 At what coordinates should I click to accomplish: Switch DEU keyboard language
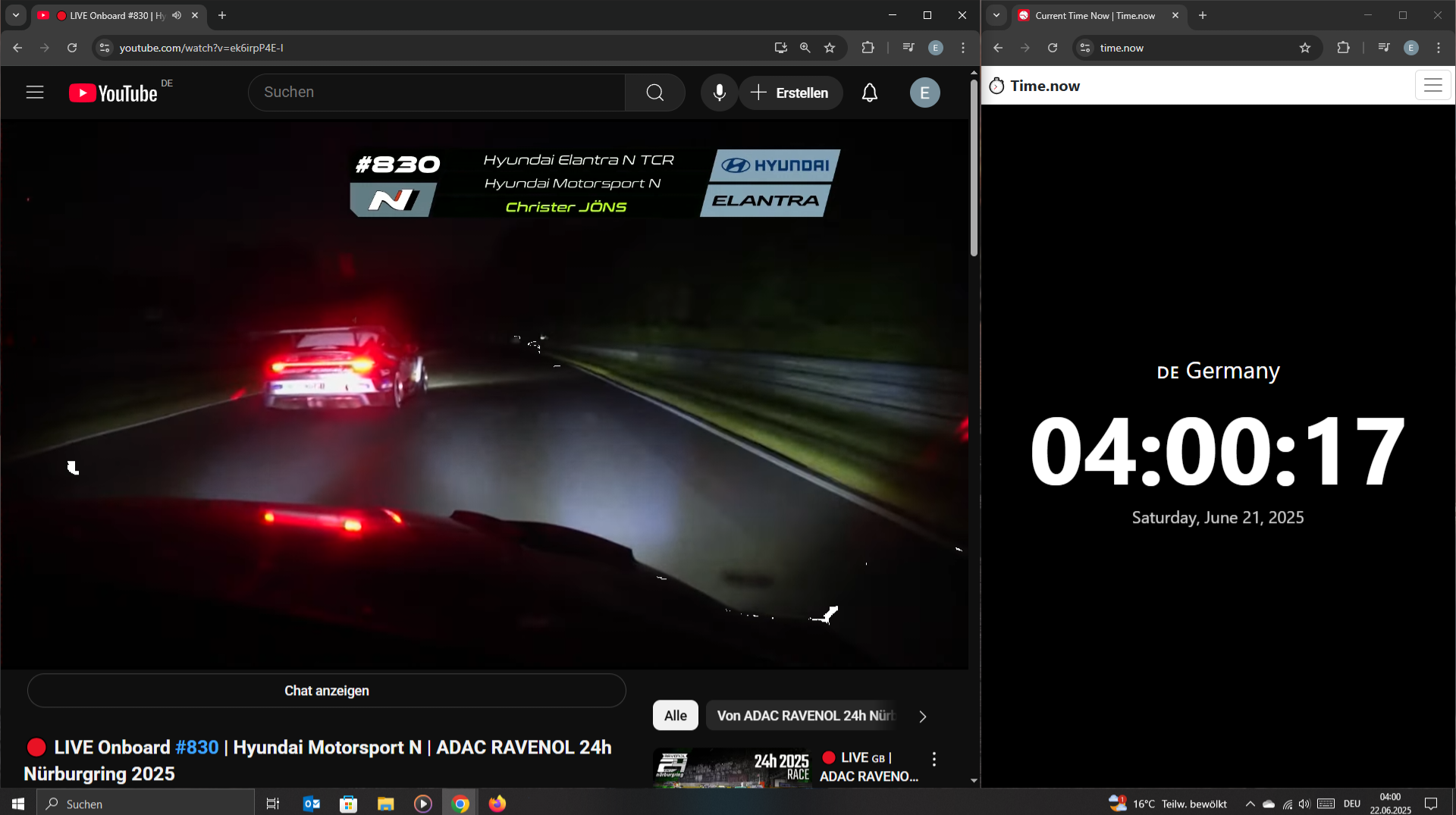(x=1352, y=804)
